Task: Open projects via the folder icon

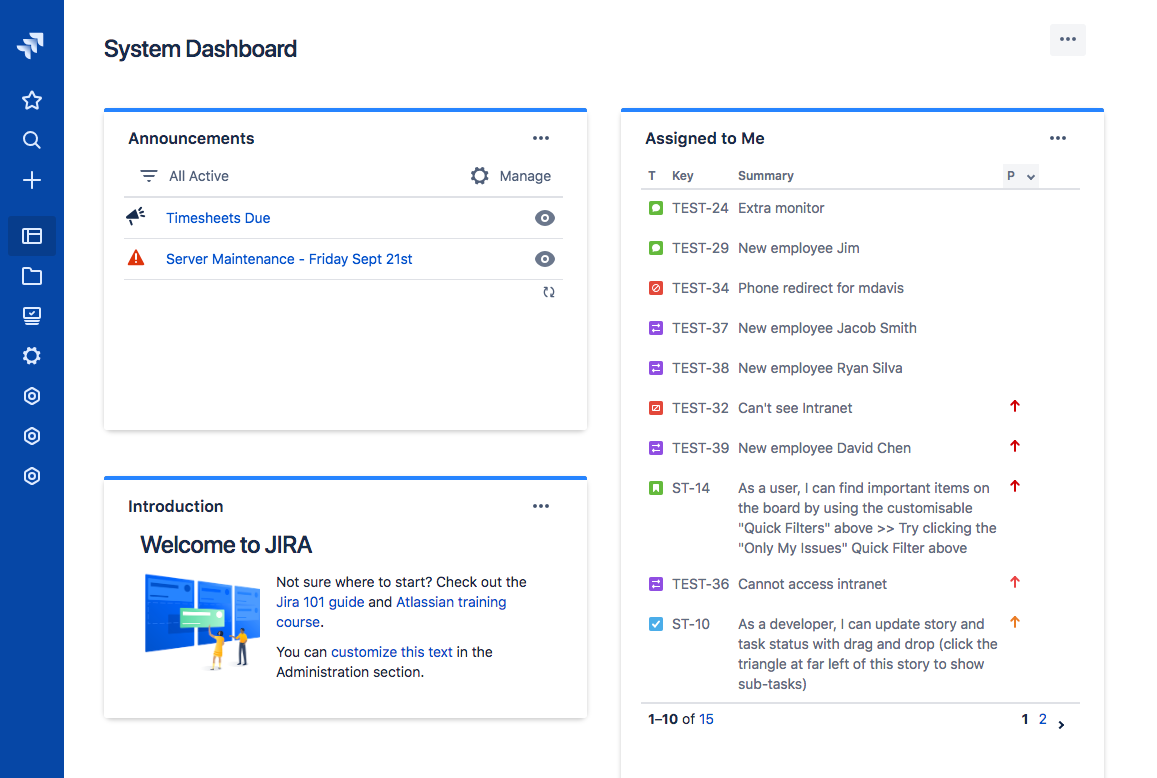Action: tap(32, 276)
